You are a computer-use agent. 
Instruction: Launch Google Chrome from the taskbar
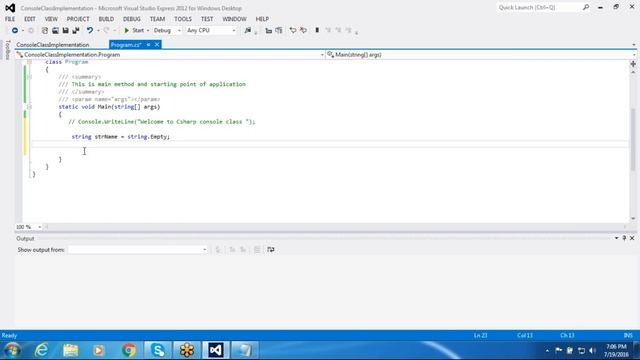[129, 350]
